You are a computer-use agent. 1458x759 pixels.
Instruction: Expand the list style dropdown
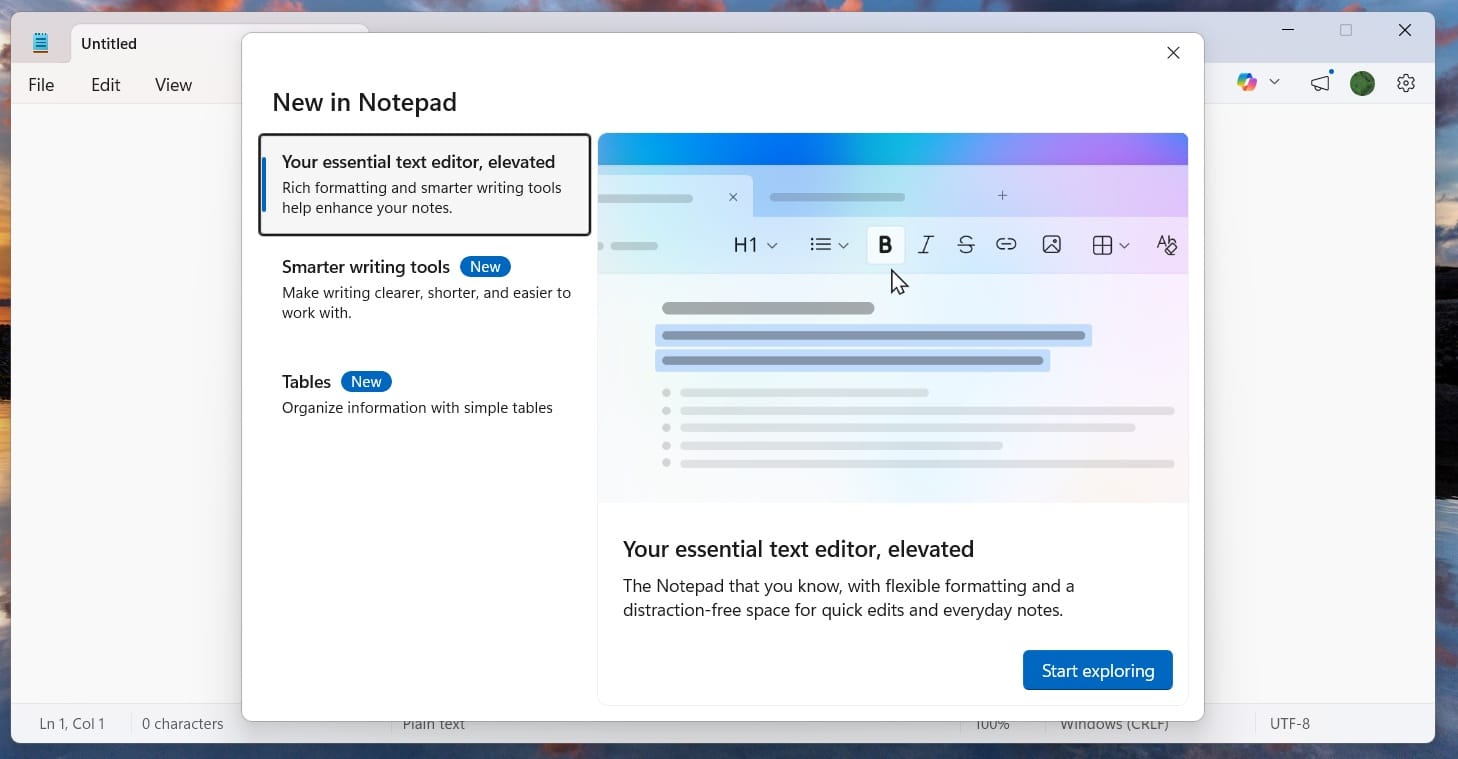coord(828,244)
